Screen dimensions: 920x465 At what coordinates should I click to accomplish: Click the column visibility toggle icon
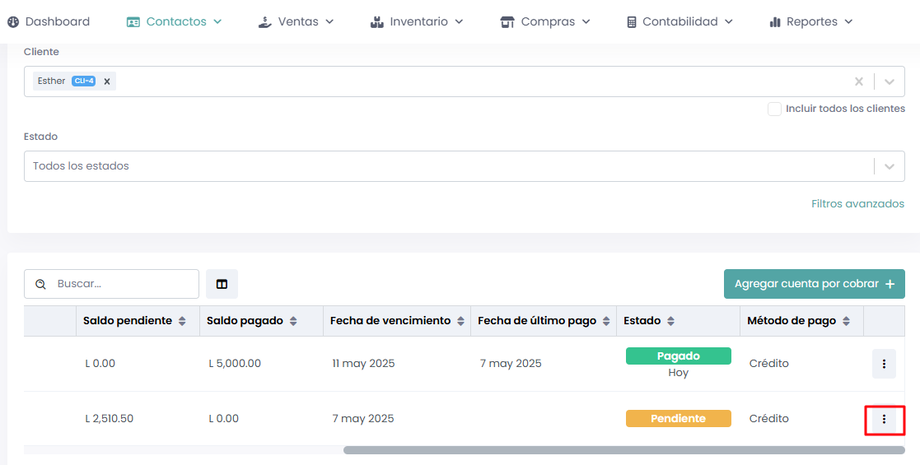[x=222, y=284]
